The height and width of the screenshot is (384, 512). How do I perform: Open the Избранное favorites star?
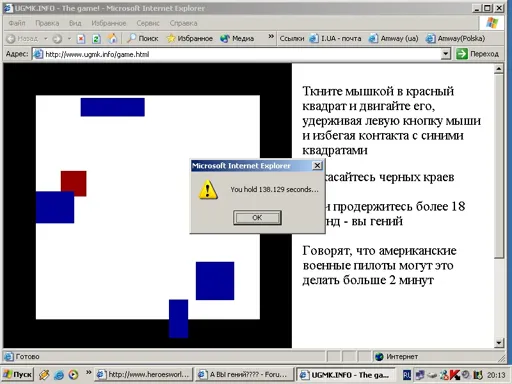tap(190, 39)
